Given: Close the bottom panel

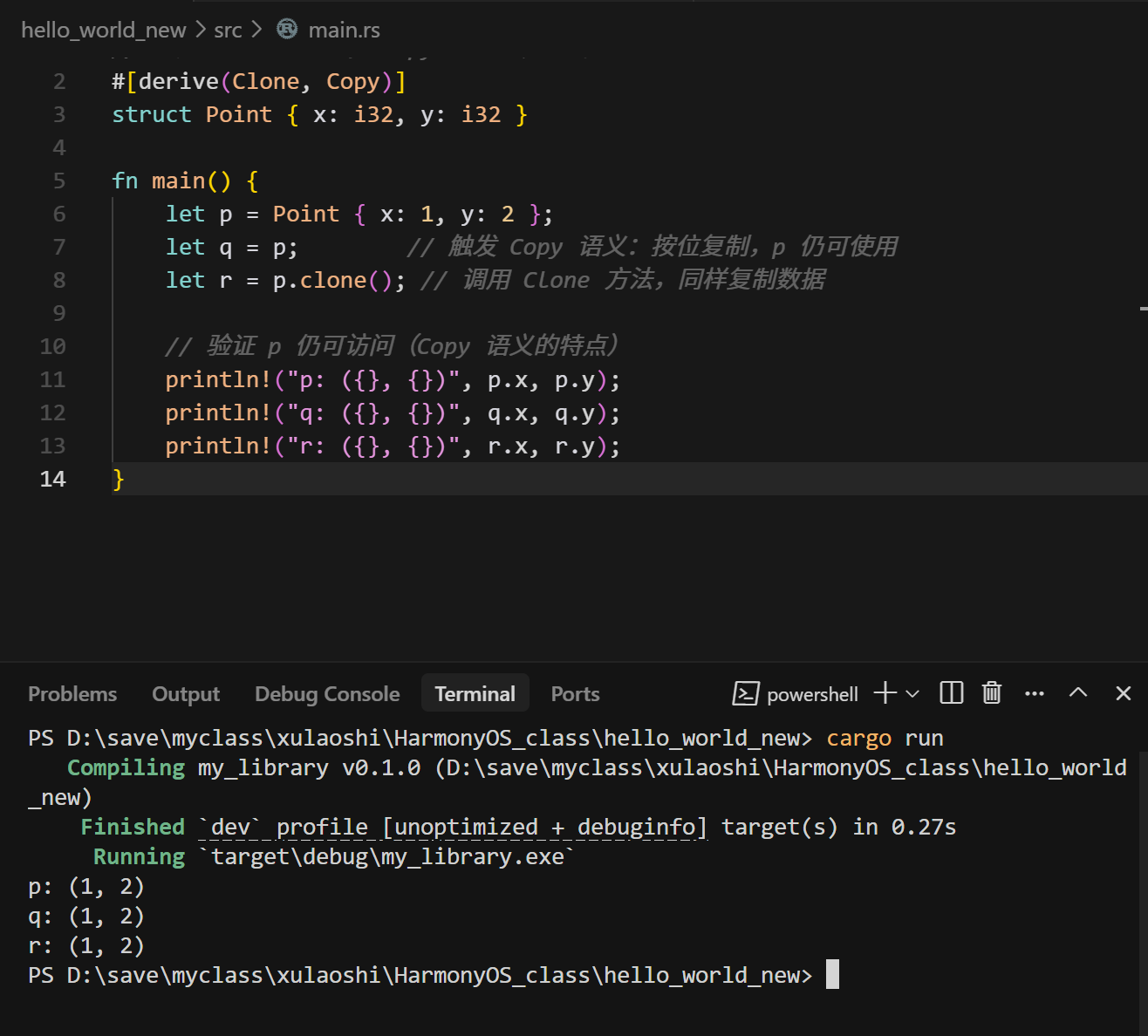Looking at the screenshot, I should coord(1124,693).
